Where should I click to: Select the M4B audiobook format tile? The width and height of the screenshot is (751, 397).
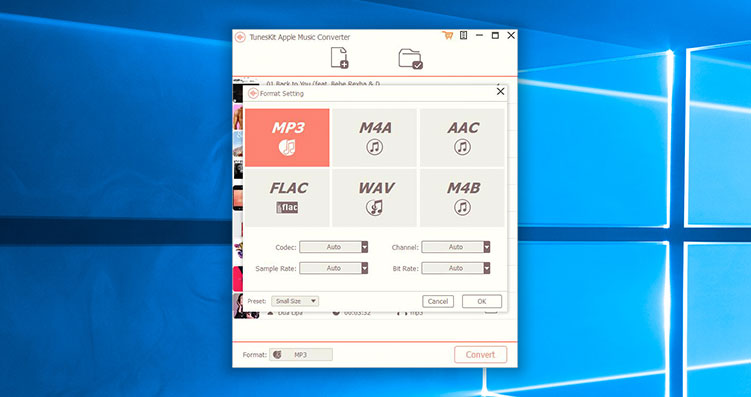click(462, 198)
